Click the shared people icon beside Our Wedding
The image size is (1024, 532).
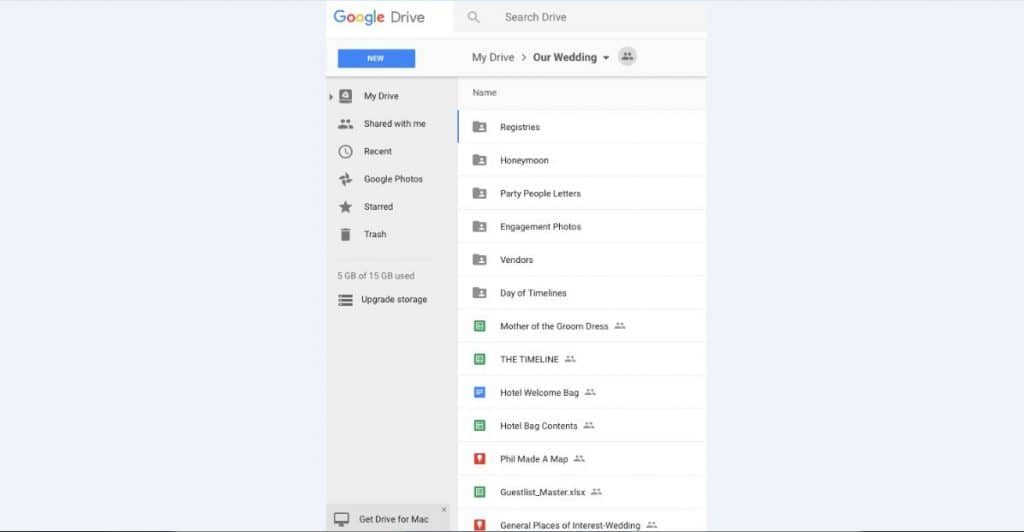(627, 57)
